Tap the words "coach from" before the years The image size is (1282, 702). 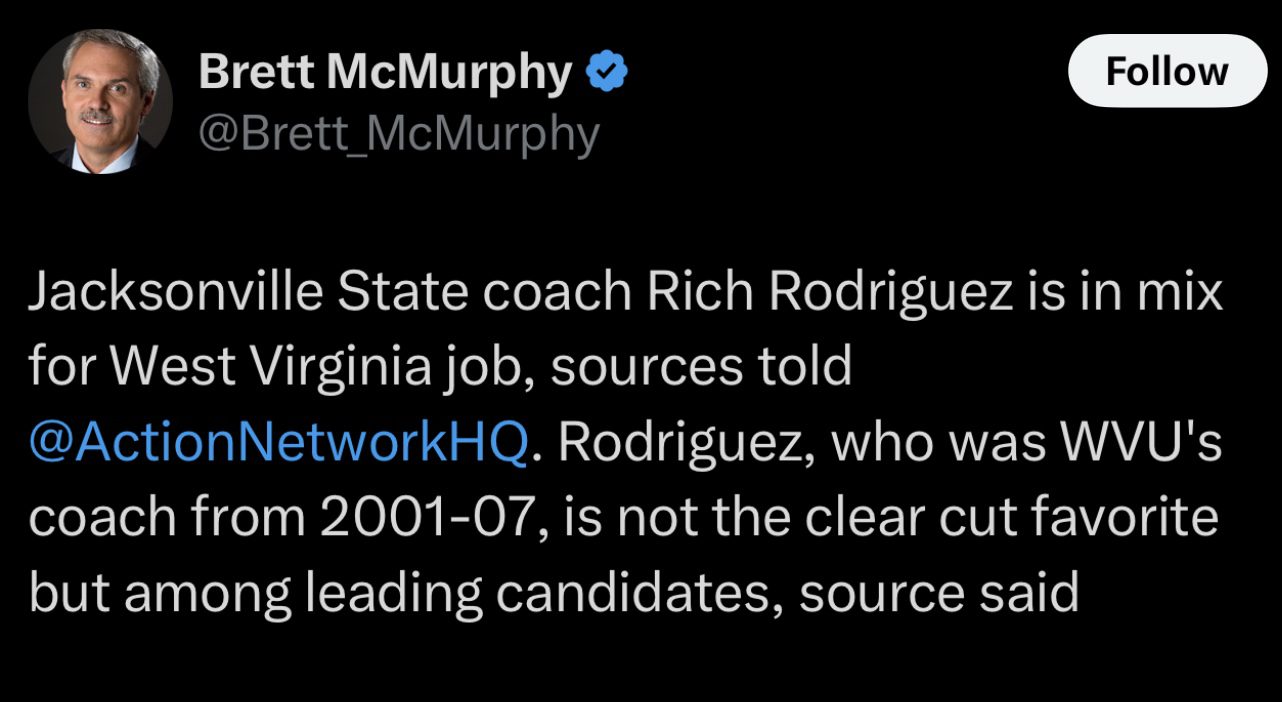[x=166, y=518]
